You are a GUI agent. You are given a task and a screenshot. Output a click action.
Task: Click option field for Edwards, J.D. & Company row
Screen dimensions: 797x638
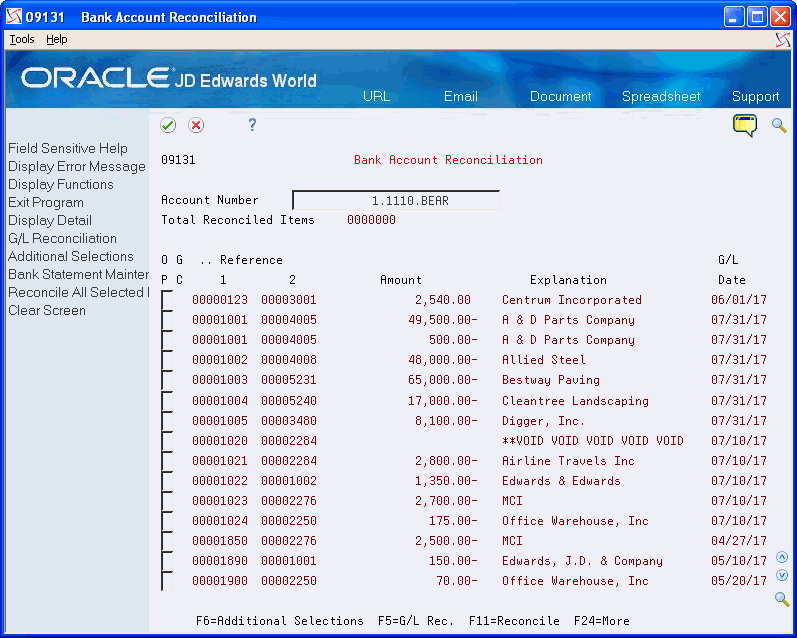(x=167, y=561)
